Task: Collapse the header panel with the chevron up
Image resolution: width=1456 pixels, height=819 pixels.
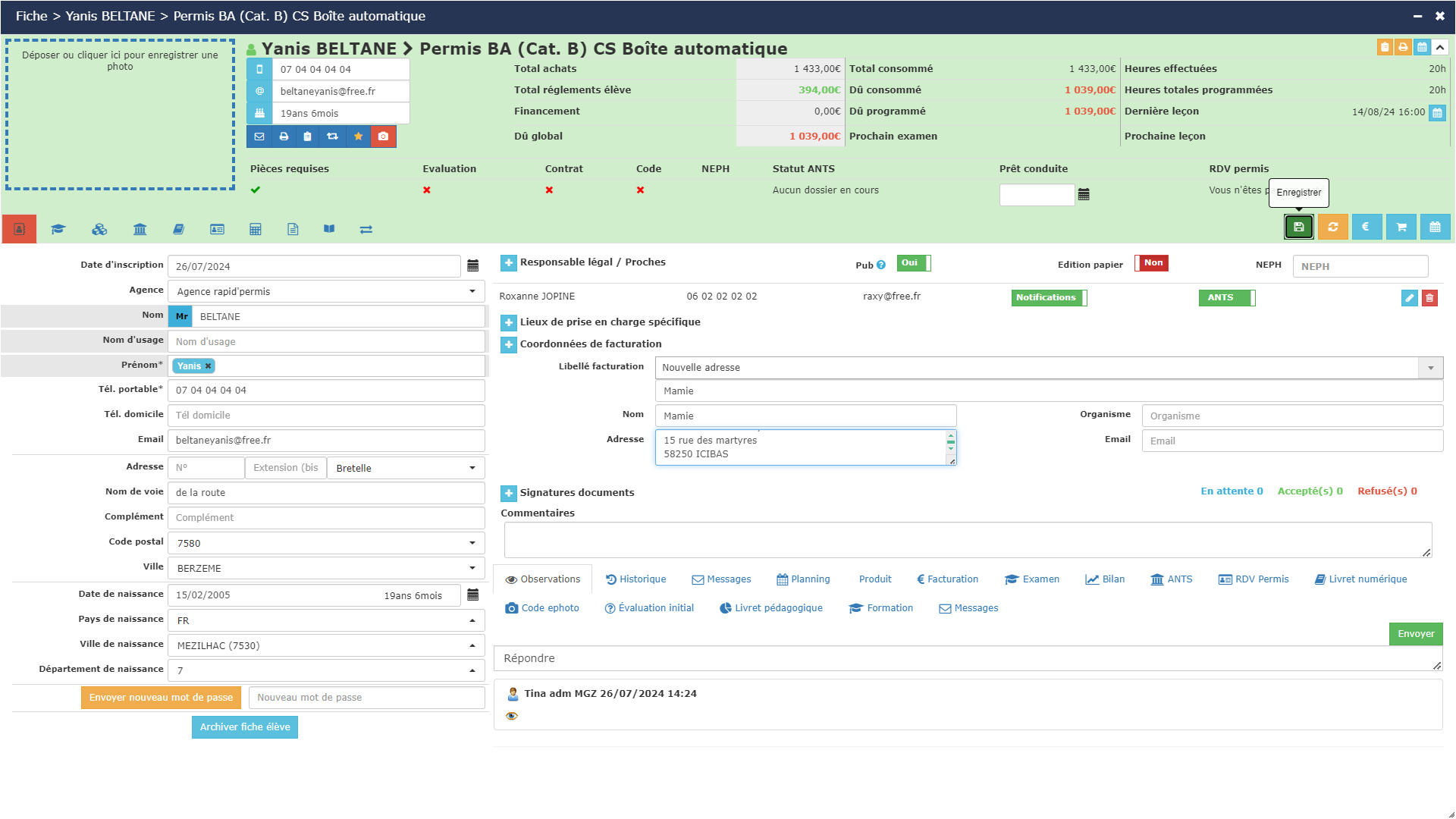Action: [1440, 47]
